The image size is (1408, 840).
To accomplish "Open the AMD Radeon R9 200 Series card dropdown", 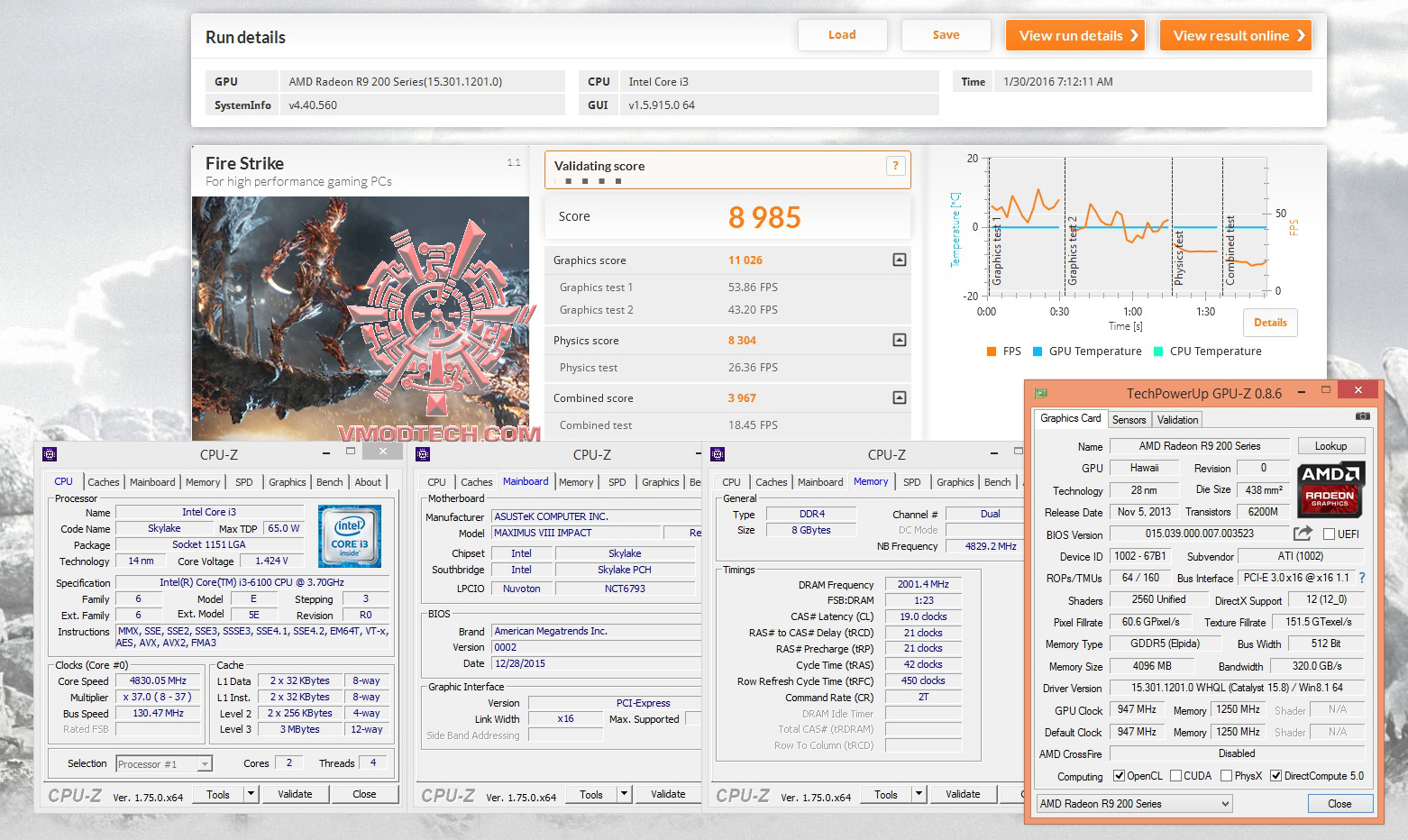I will [x=1134, y=803].
